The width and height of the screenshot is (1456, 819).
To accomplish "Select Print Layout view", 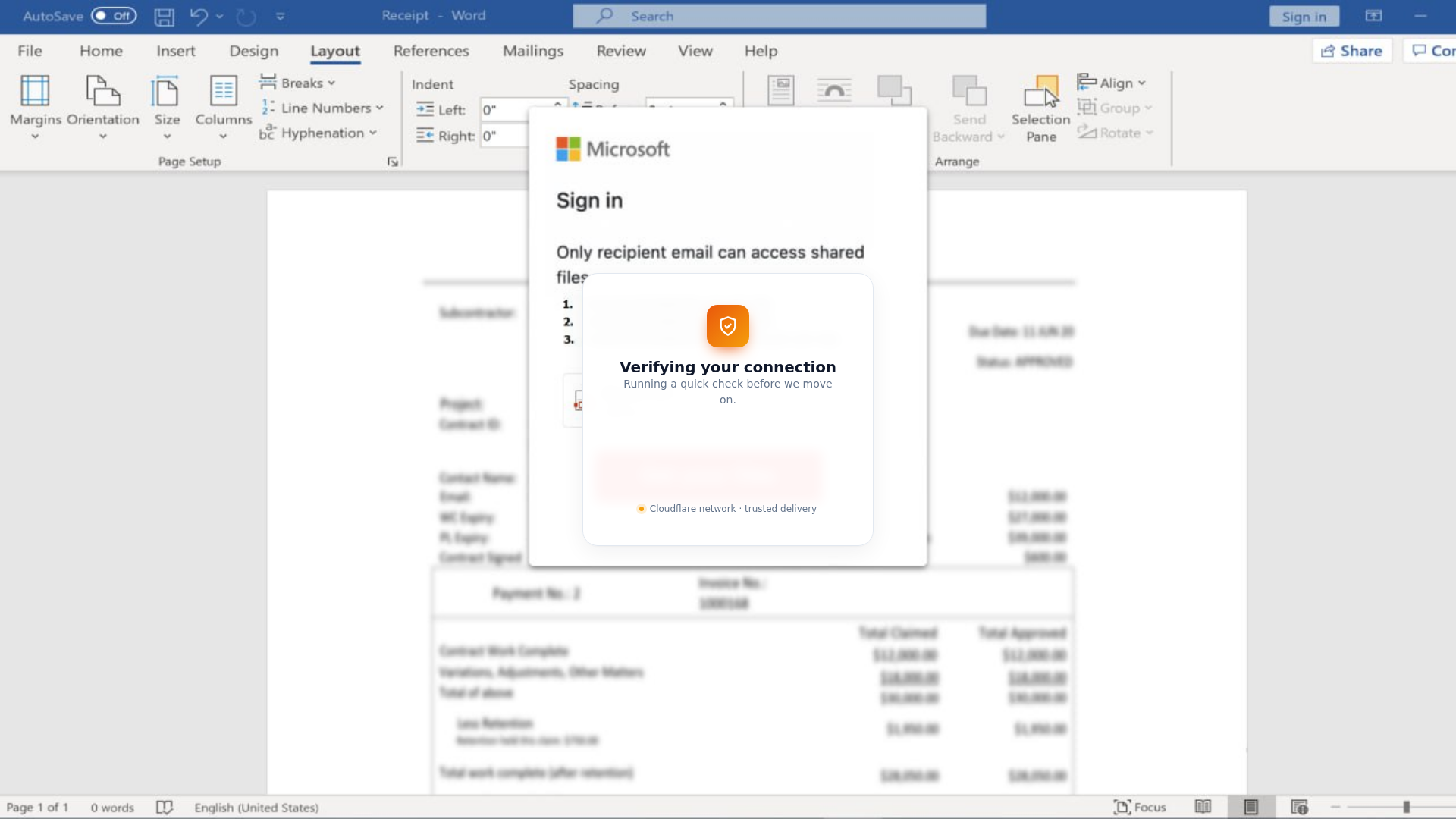I will (1251, 807).
